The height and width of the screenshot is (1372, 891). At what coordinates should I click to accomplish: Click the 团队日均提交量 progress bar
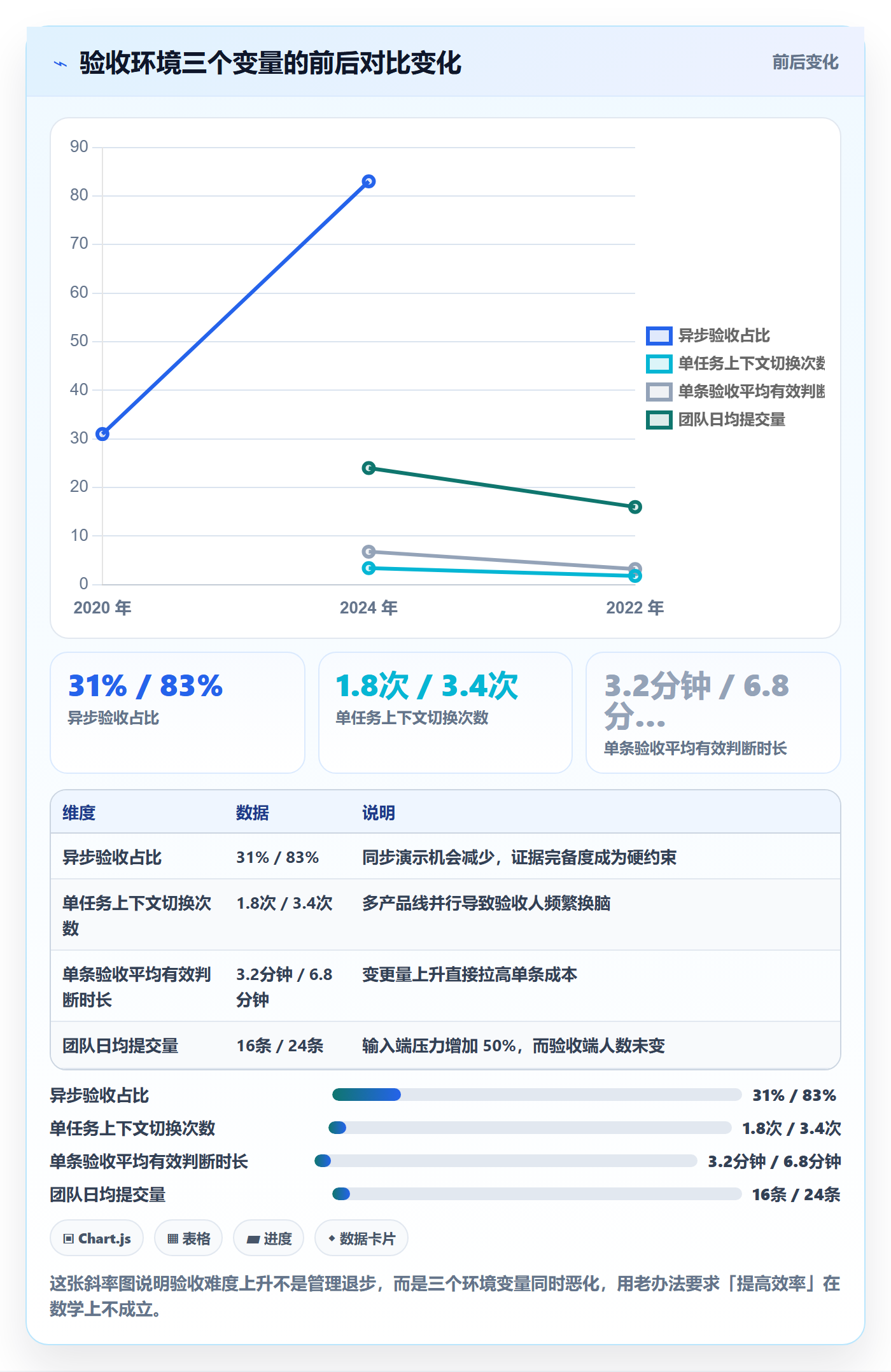[x=537, y=1194]
